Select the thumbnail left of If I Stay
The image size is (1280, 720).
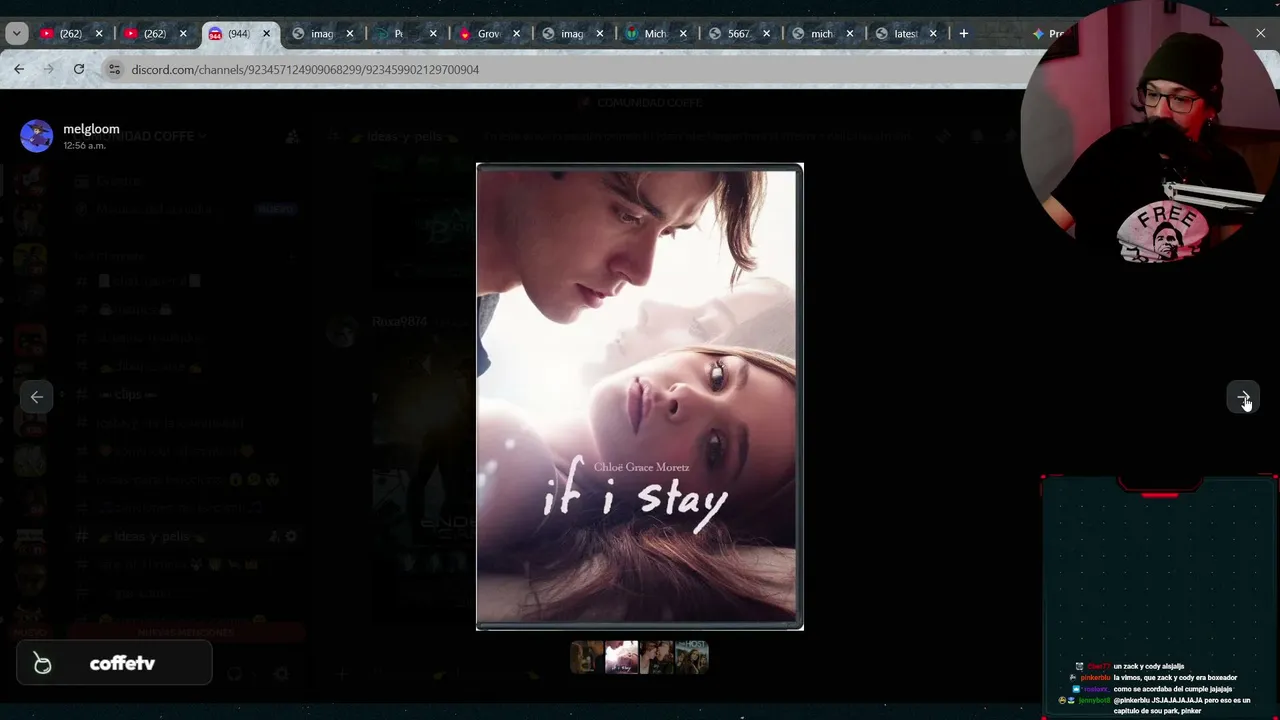587,657
